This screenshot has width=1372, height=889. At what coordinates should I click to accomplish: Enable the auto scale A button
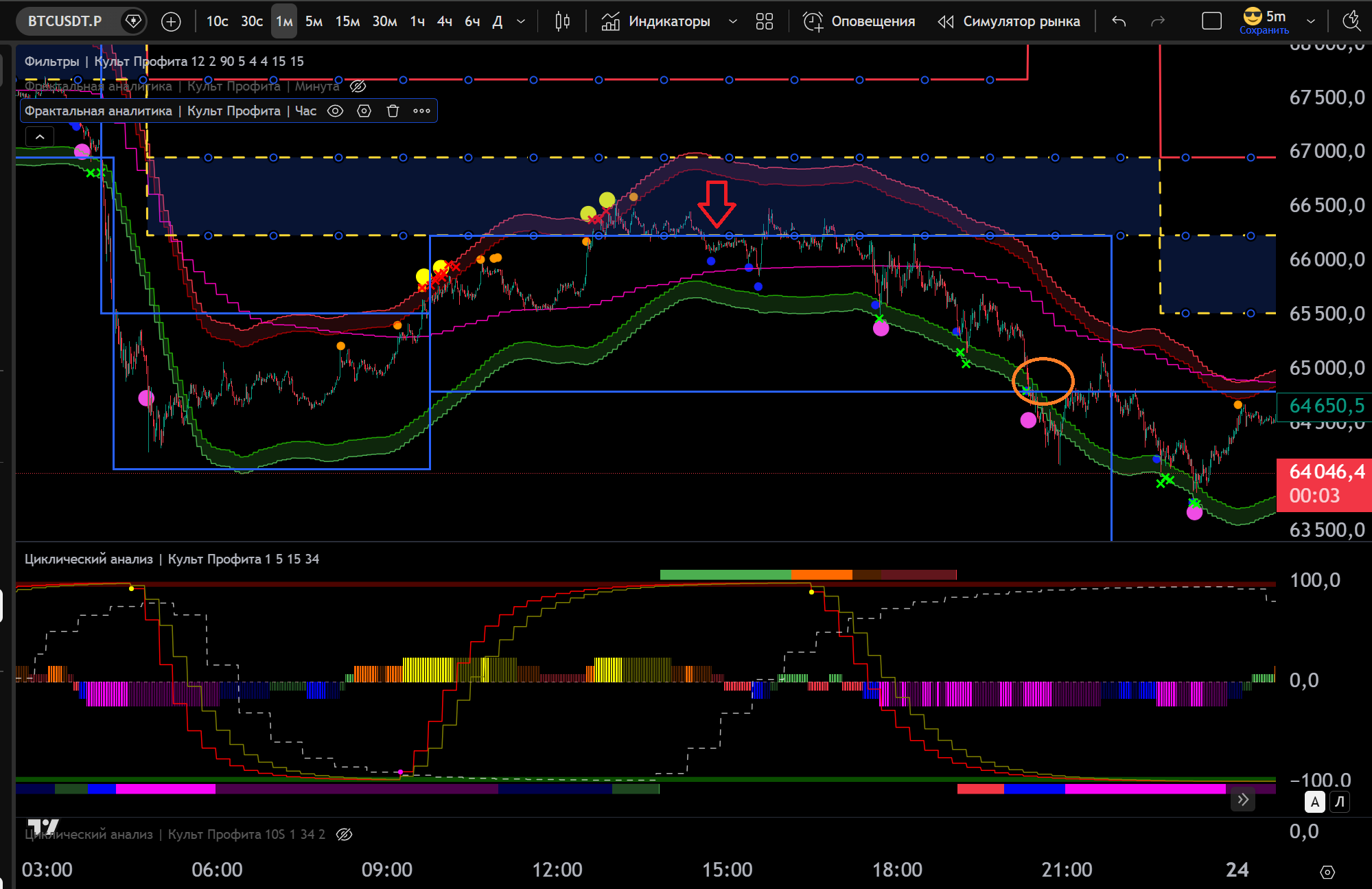(x=1314, y=801)
